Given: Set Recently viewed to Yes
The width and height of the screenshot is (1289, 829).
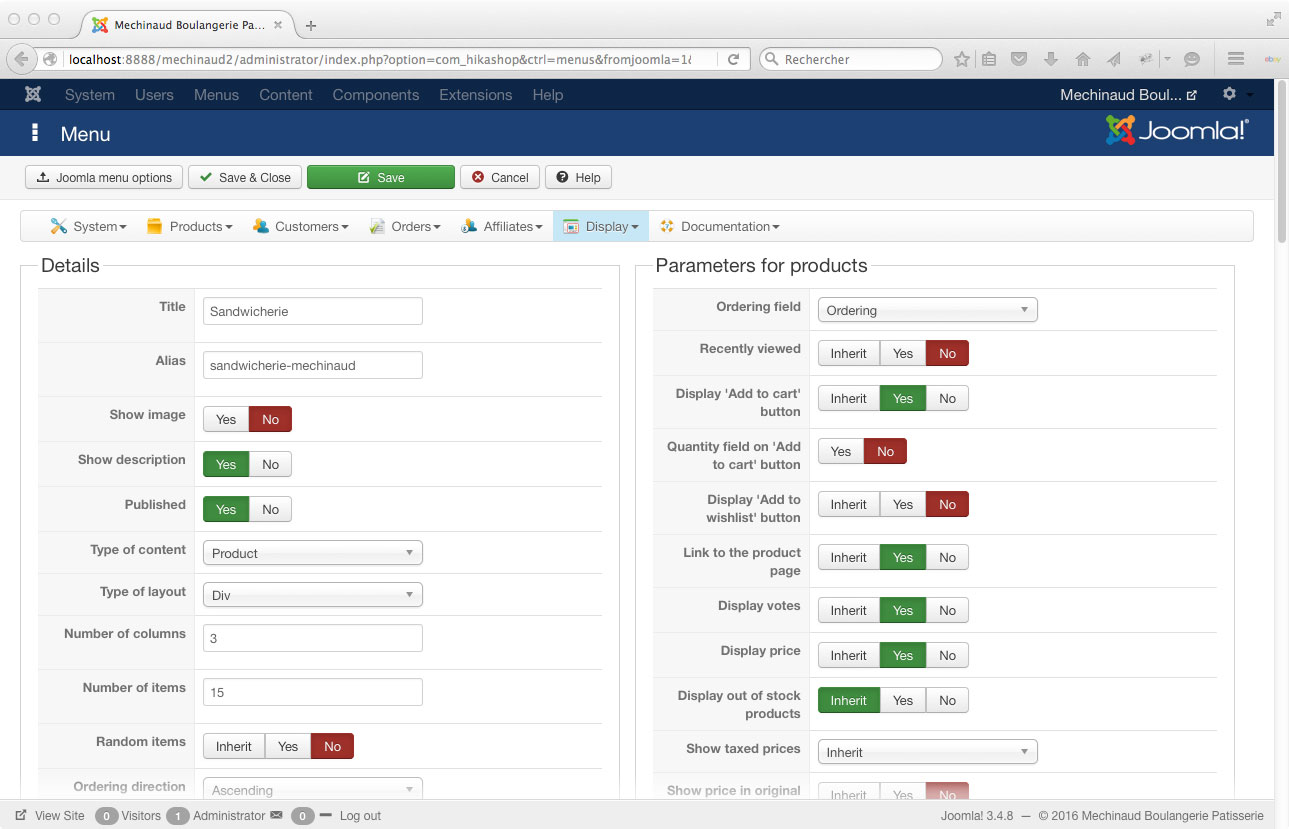Looking at the screenshot, I should 903,353.
